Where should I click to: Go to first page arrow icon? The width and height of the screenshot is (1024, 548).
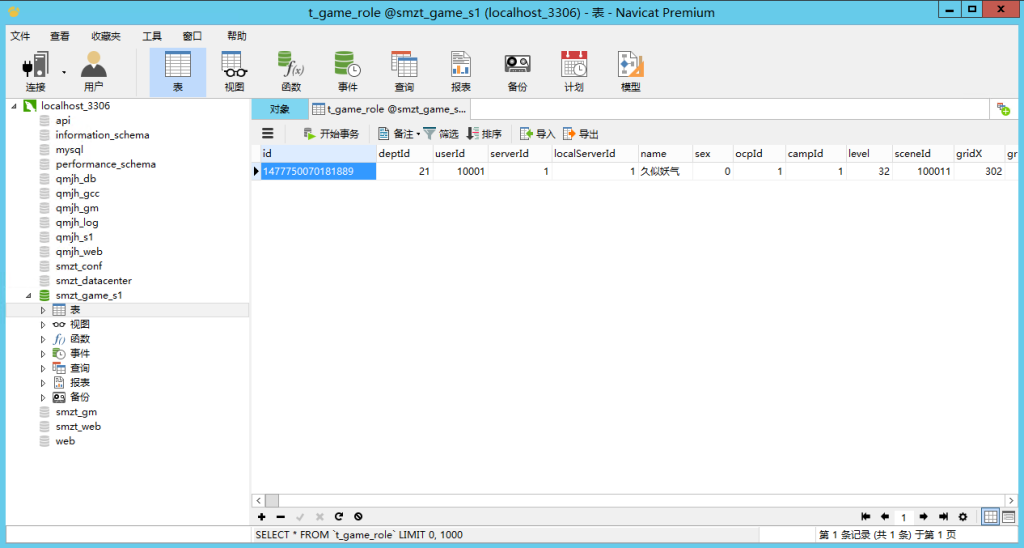pos(866,517)
